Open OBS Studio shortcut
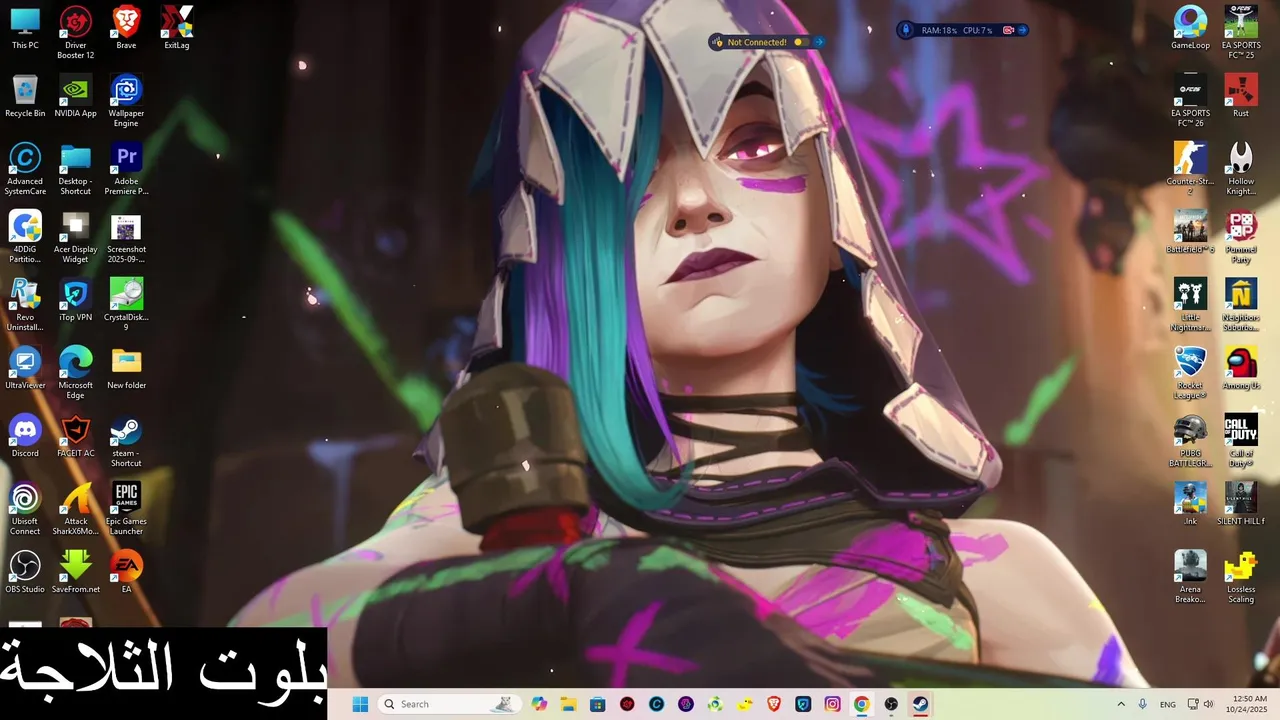 coord(25,573)
